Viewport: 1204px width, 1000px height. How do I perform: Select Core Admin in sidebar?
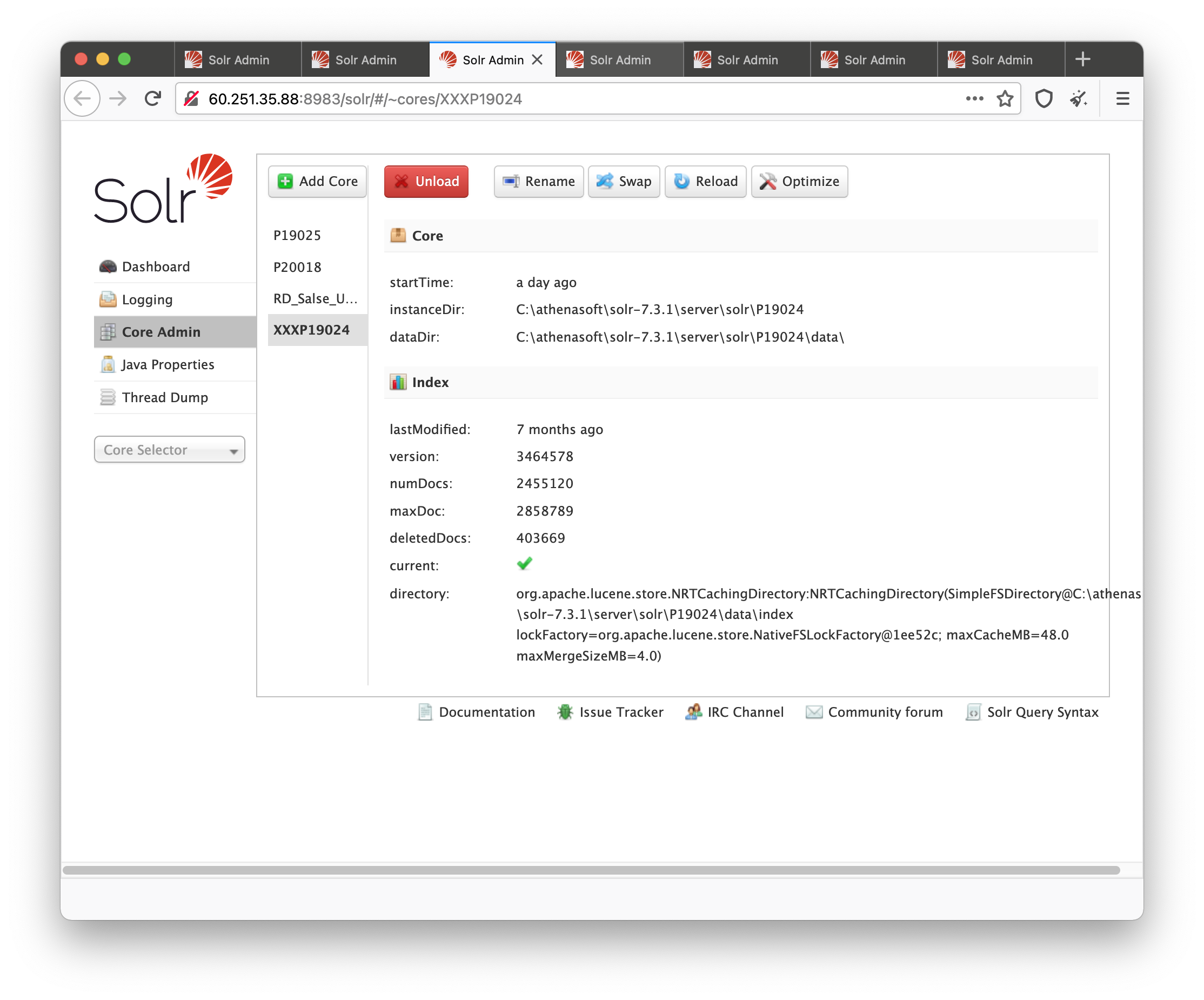175,331
